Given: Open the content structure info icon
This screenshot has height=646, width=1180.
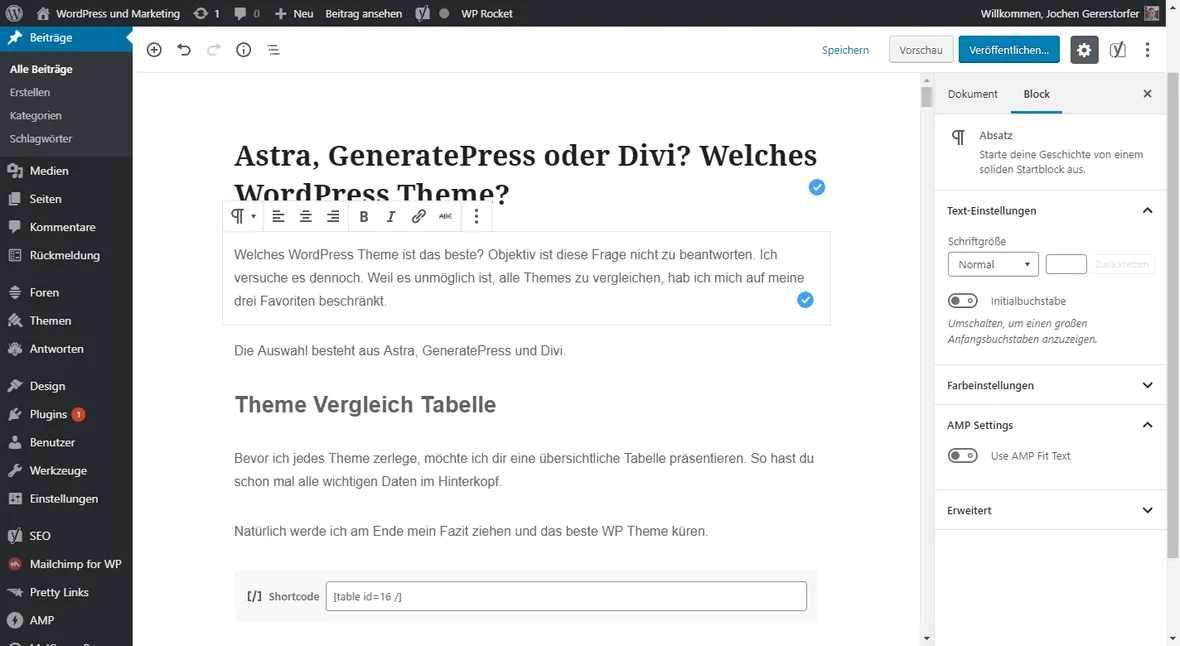Looking at the screenshot, I should (x=243, y=50).
